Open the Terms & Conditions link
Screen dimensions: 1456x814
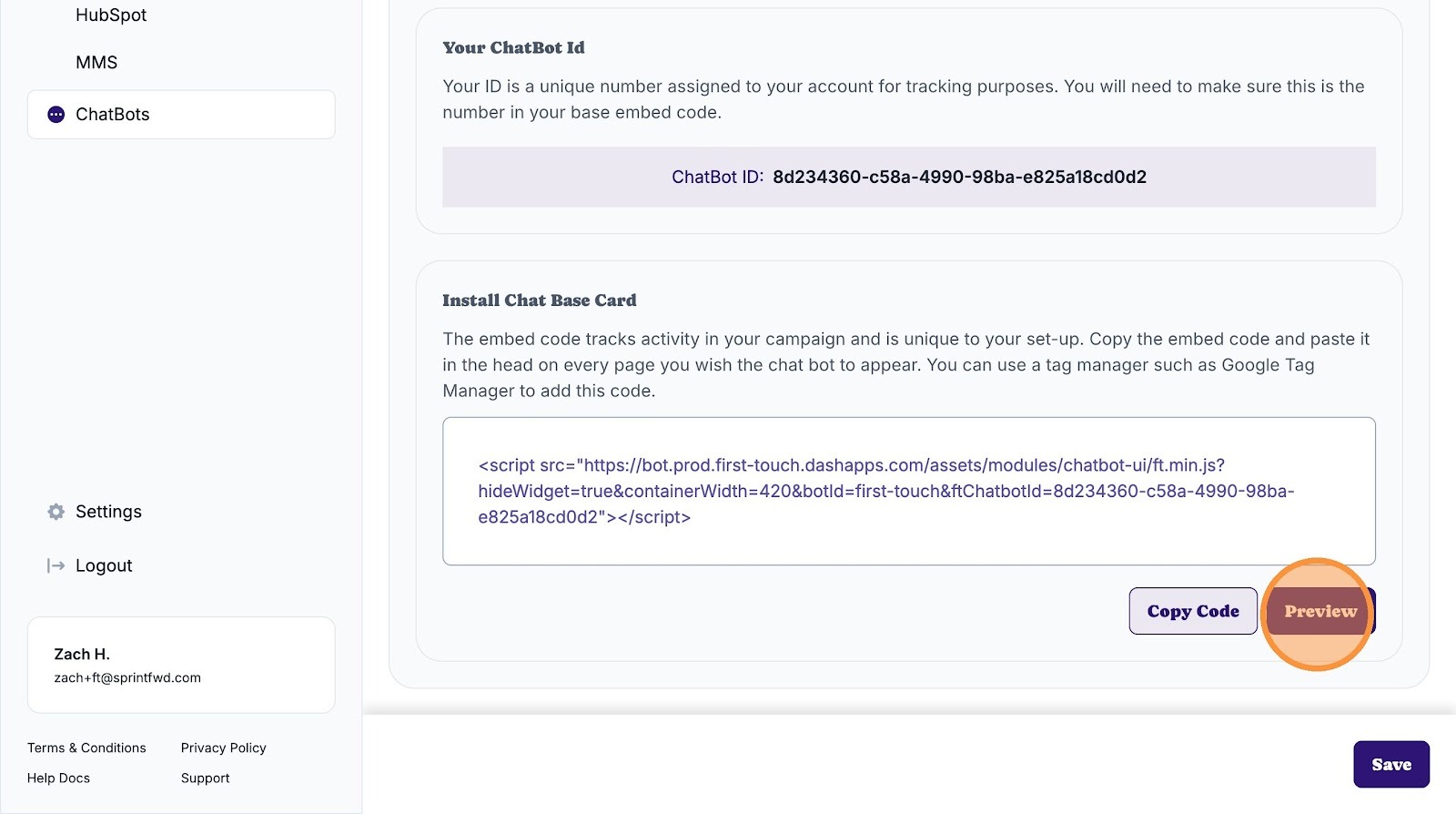pyautogui.click(x=86, y=748)
